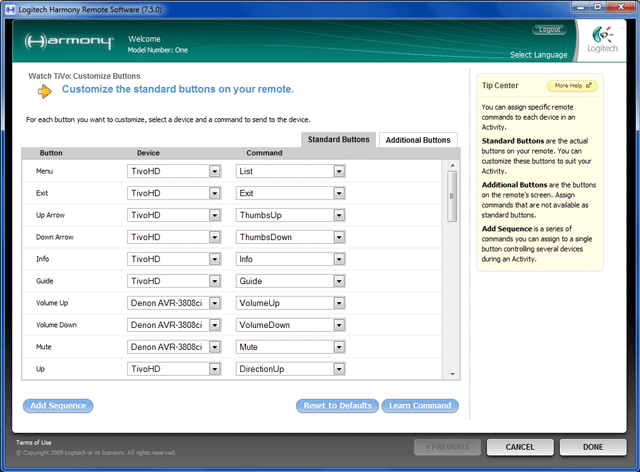
Task: Open the Mute row device dropdown
Action: pos(174,347)
